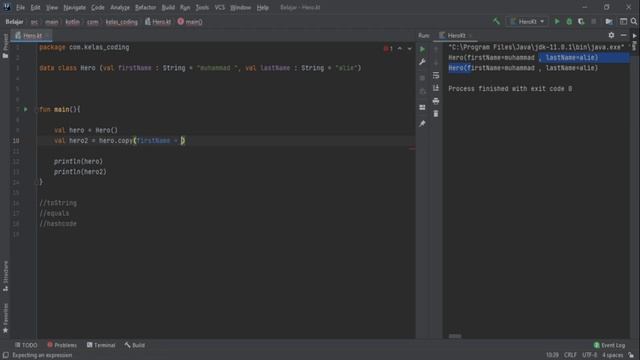Open the Help menu

click(x=262, y=7)
